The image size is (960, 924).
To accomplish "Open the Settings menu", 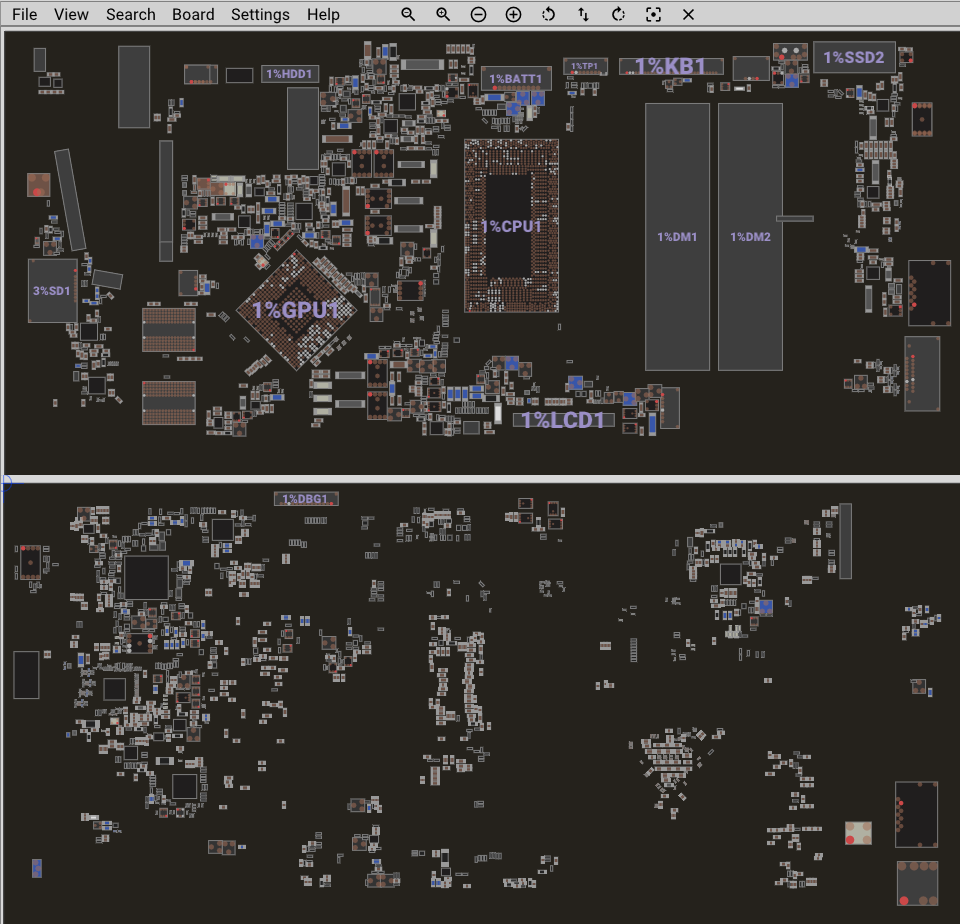I will (x=260, y=14).
